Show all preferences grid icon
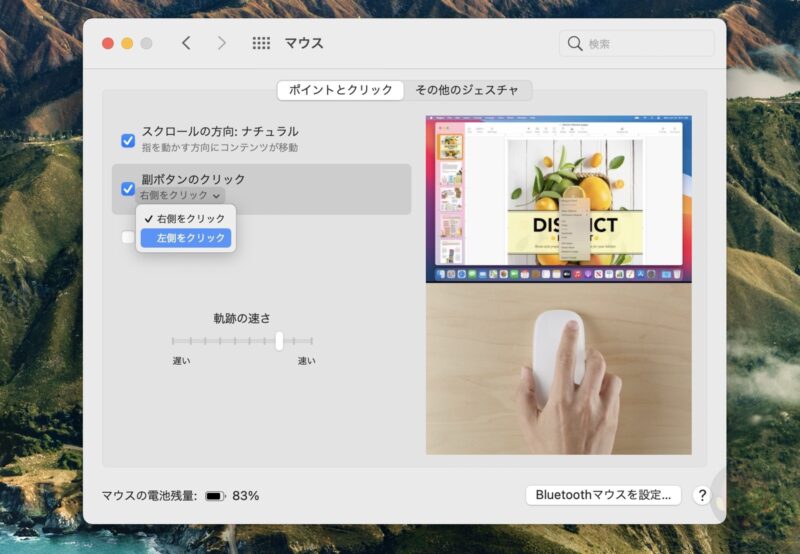The height and width of the screenshot is (554, 800). 261,43
